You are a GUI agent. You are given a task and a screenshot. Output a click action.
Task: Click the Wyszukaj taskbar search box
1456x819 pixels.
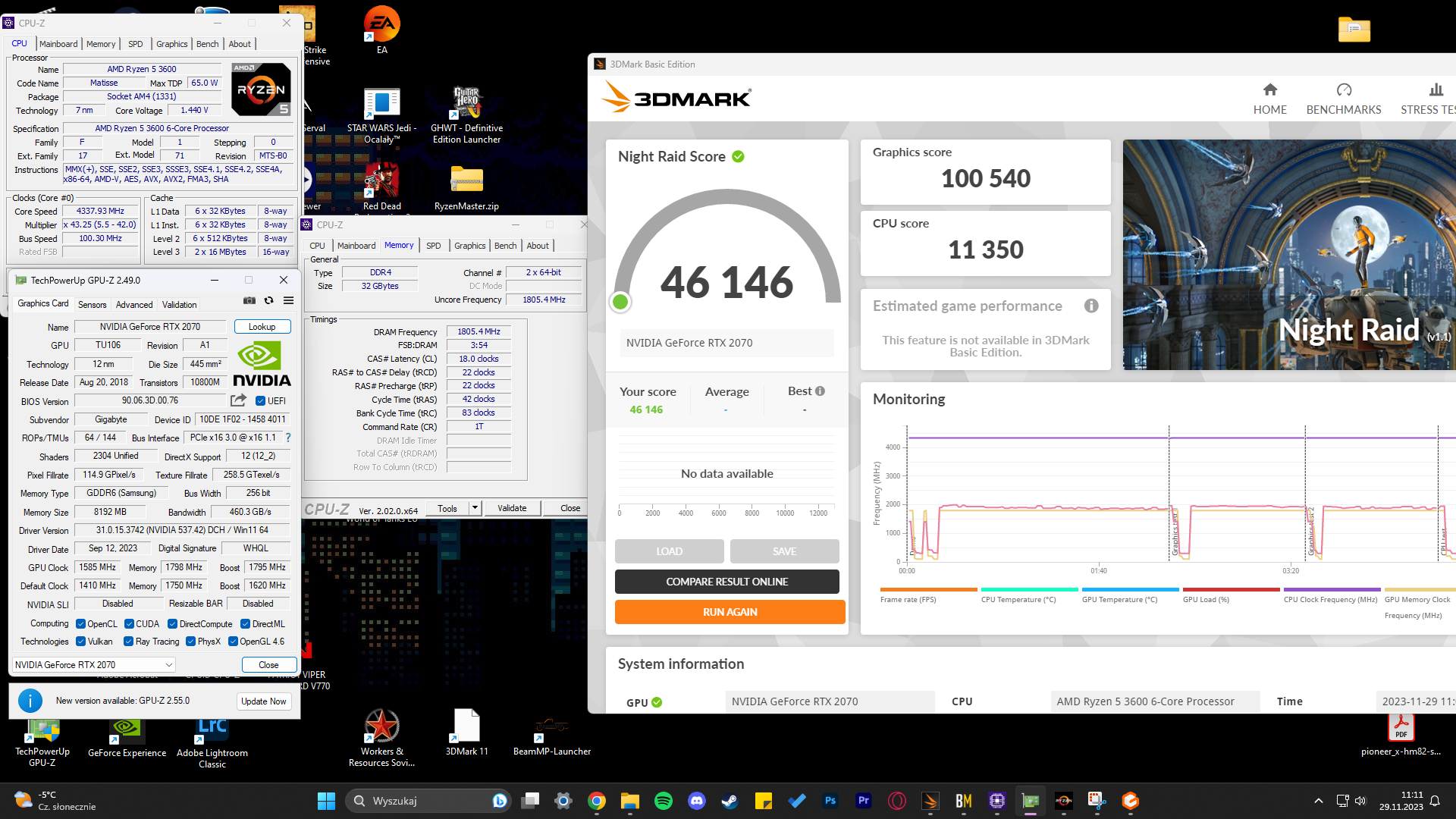point(428,801)
